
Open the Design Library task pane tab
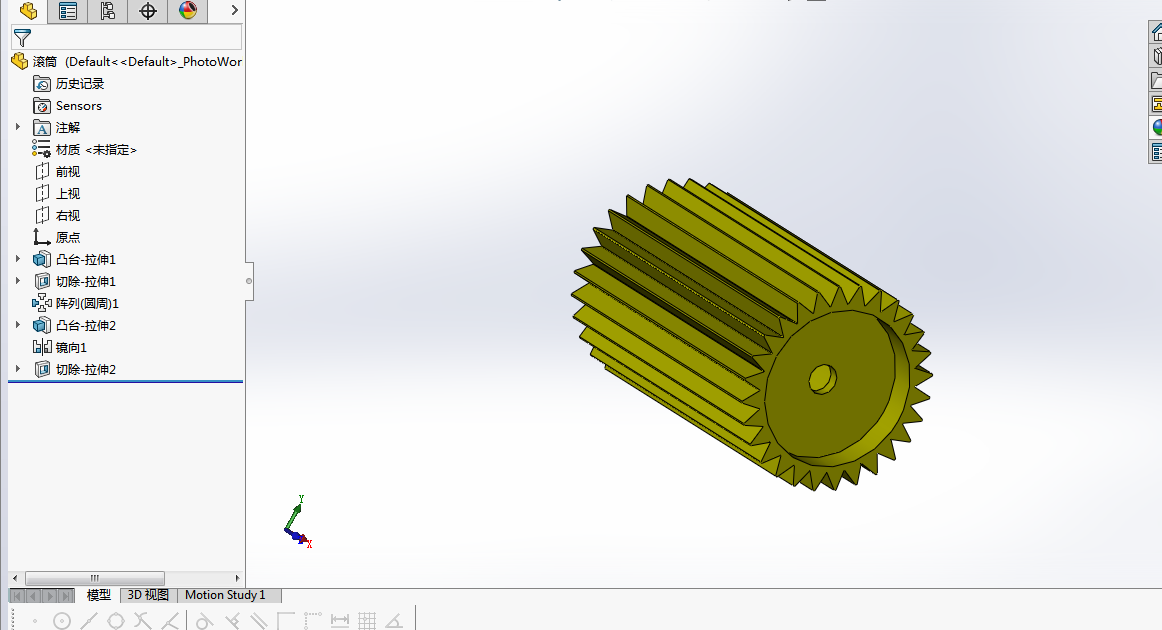[1155, 56]
